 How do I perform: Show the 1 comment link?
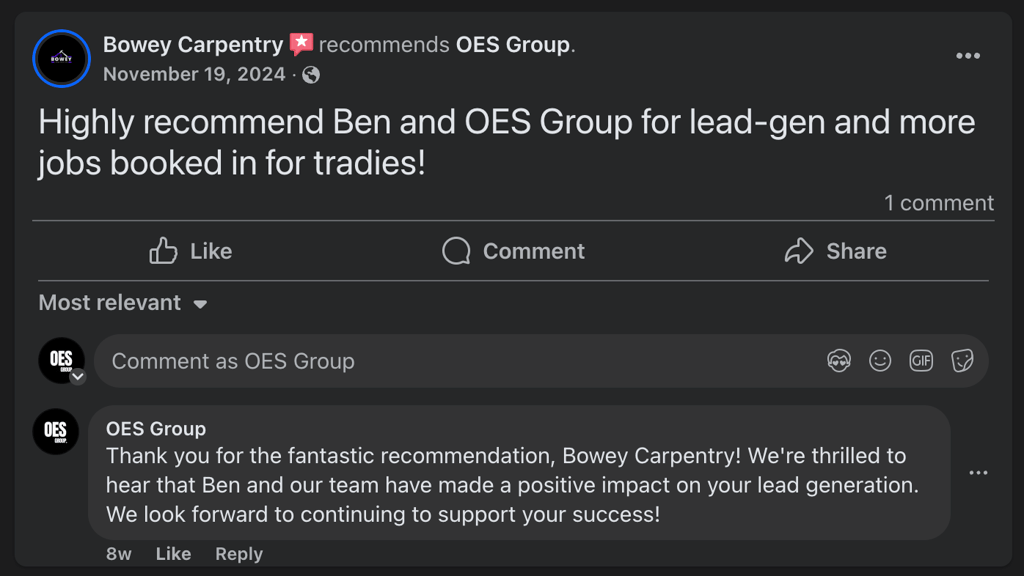(938, 203)
